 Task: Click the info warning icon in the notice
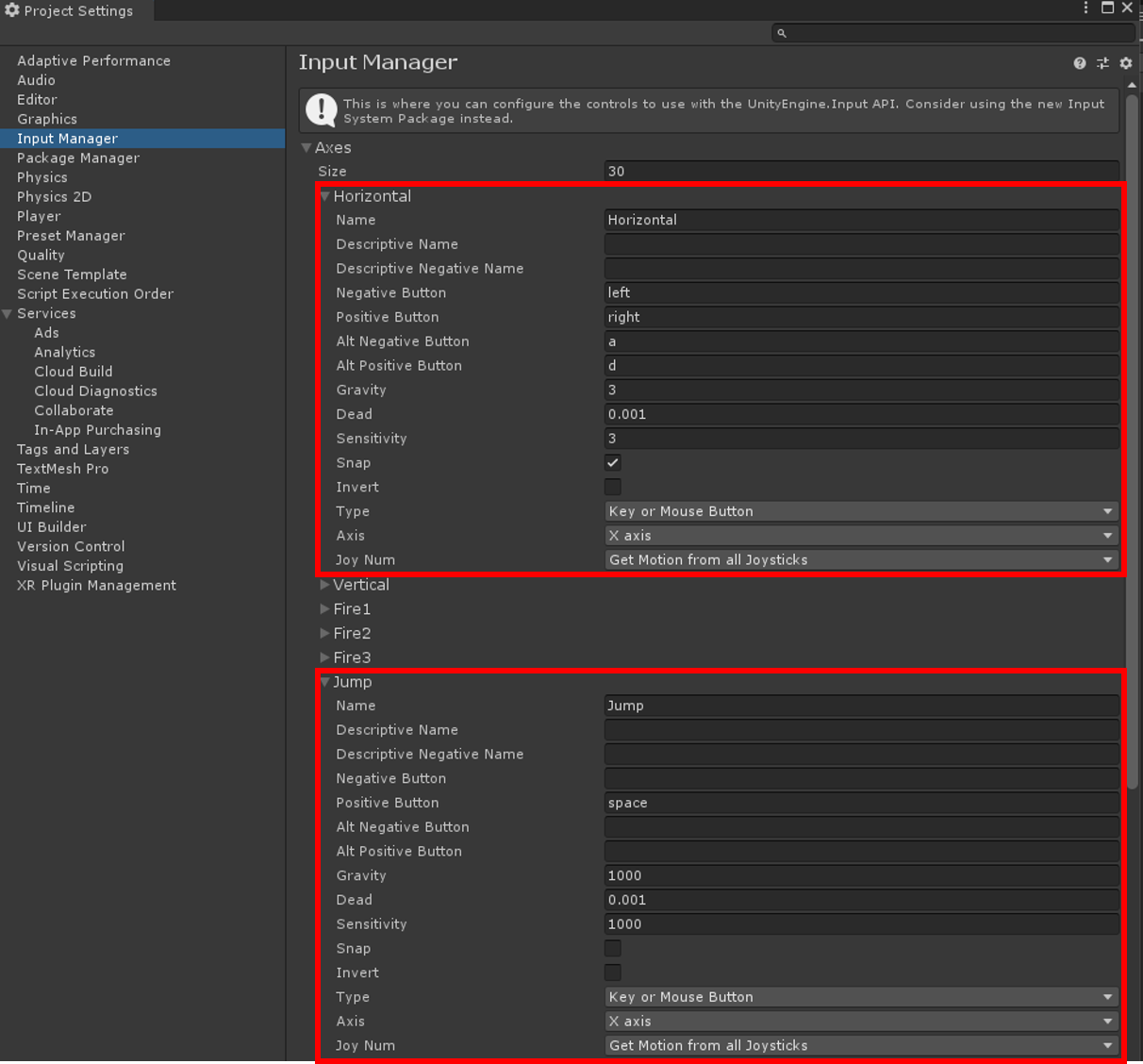point(322,110)
